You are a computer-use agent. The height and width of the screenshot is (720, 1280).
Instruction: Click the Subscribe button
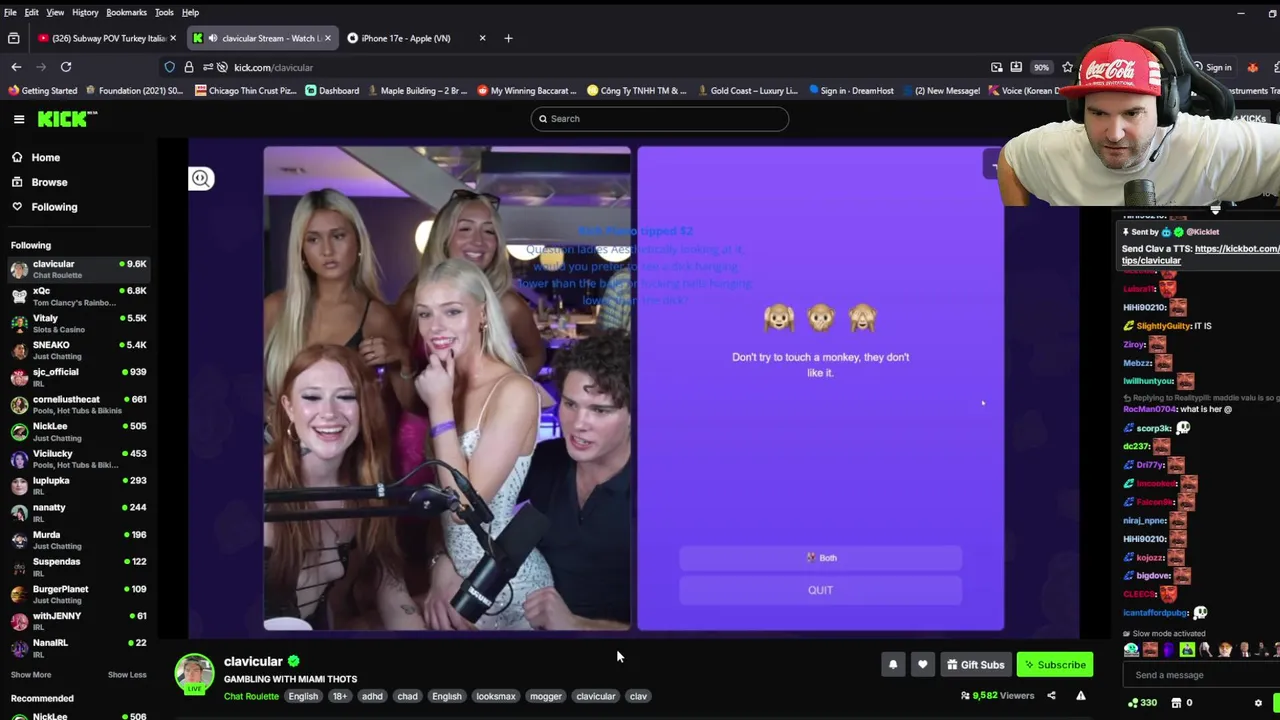(x=1054, y=665)
